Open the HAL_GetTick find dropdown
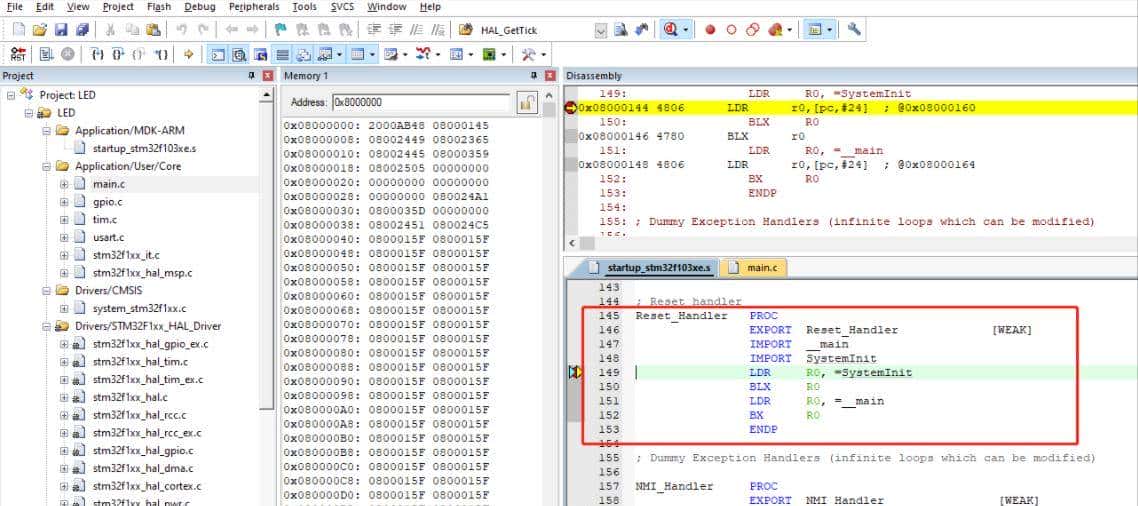The width and height of the screenshot is (1138, 506). point(600,30)
